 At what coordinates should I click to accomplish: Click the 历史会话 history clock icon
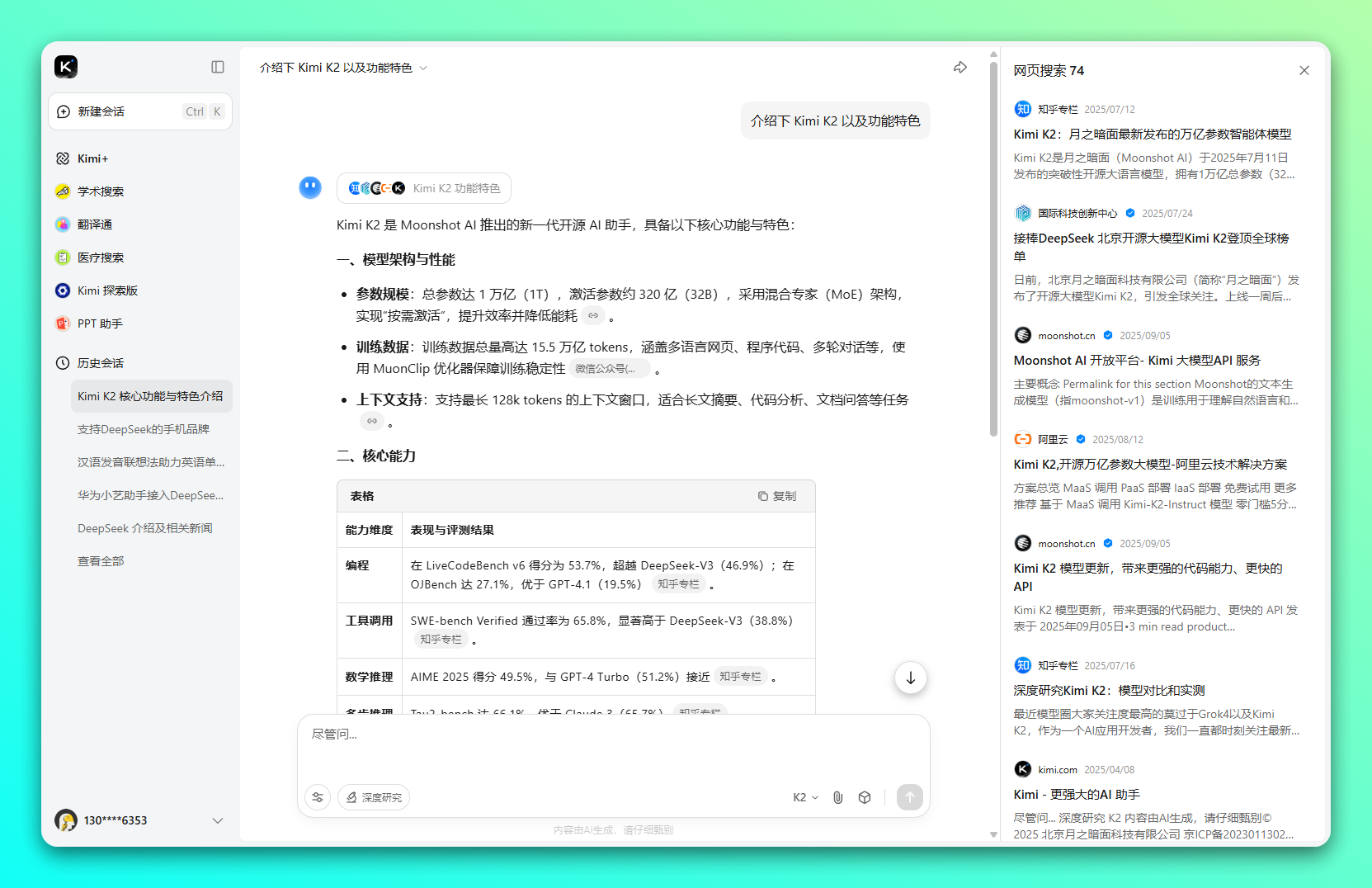(x=63, y=363)
